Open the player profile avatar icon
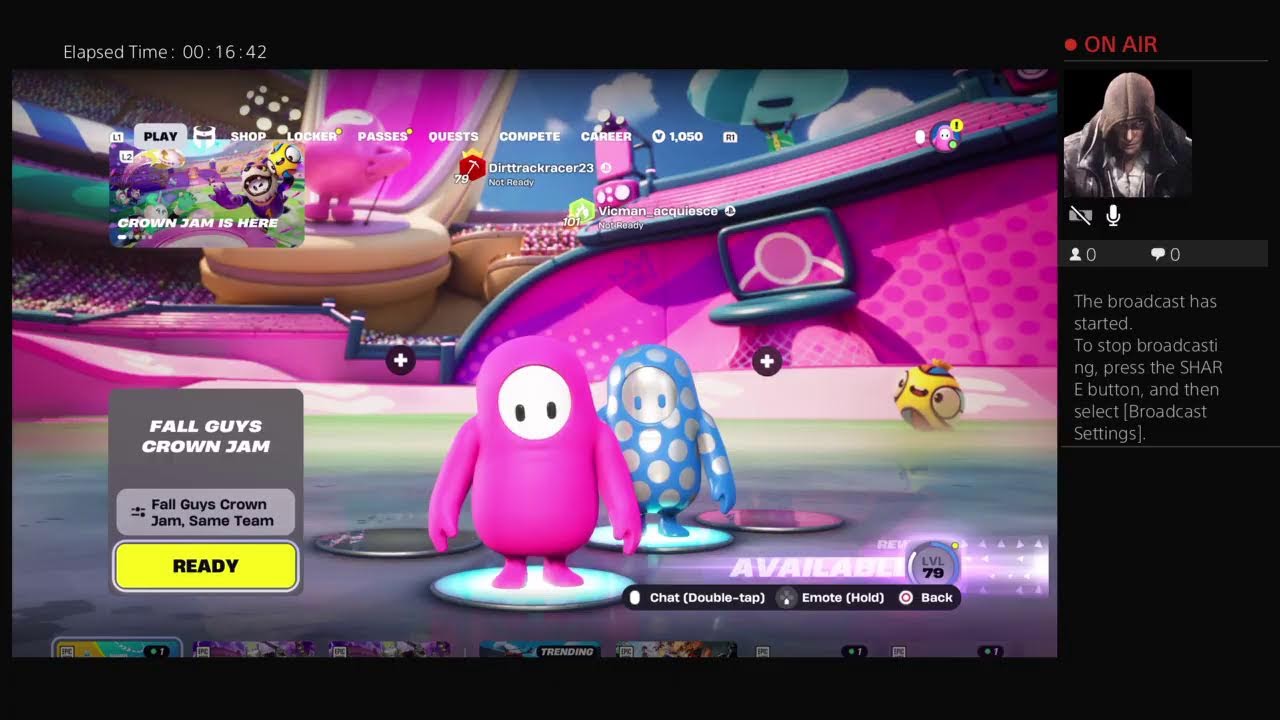 (944, 137)
